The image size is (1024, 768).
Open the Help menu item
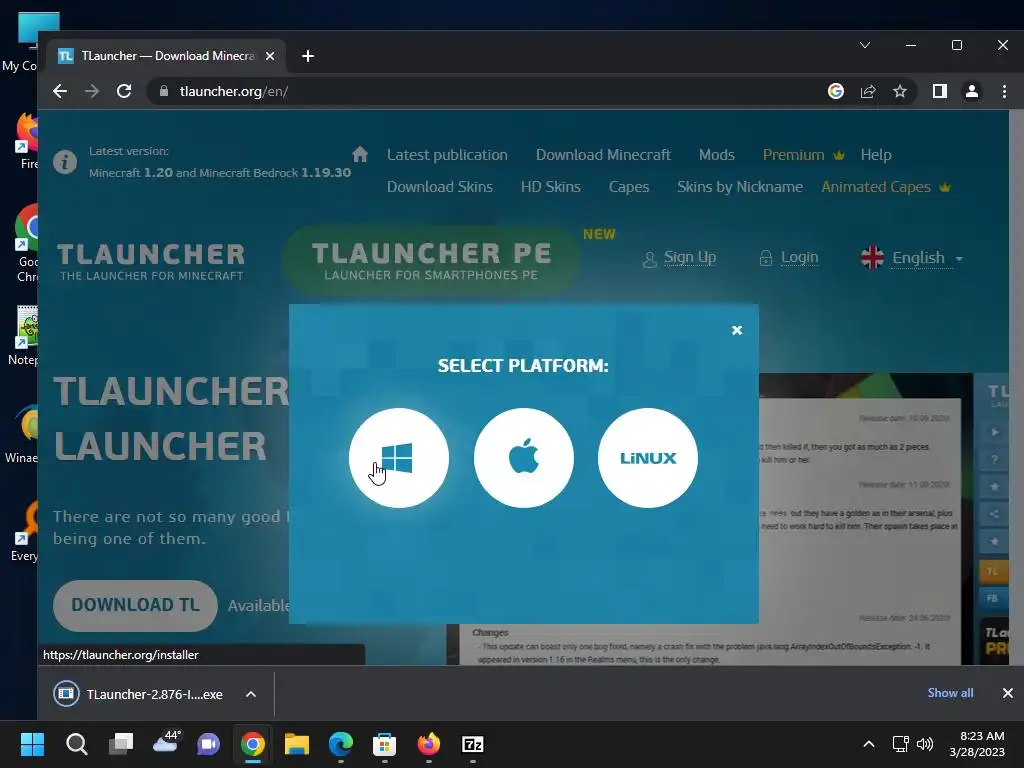pos(876,155)
